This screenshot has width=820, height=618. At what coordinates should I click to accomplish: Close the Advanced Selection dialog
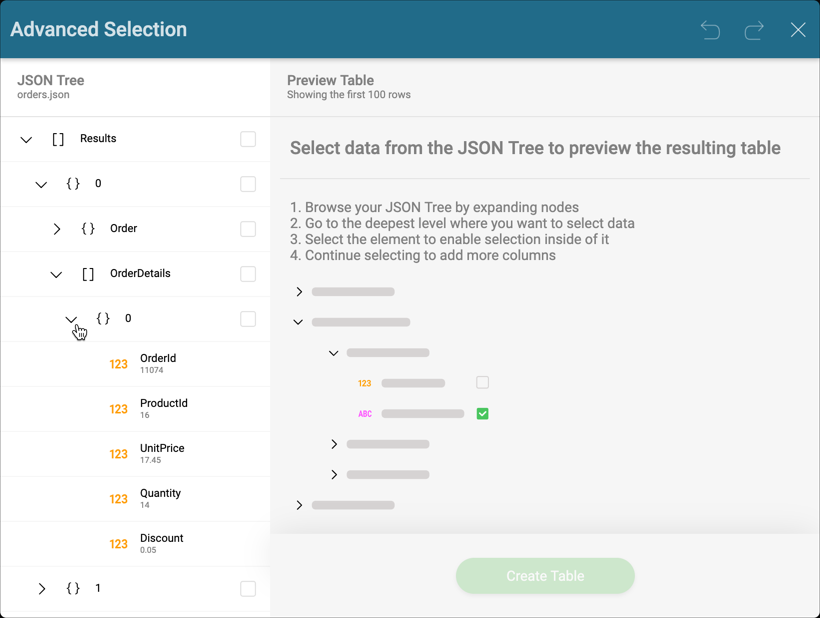point(798,30)
